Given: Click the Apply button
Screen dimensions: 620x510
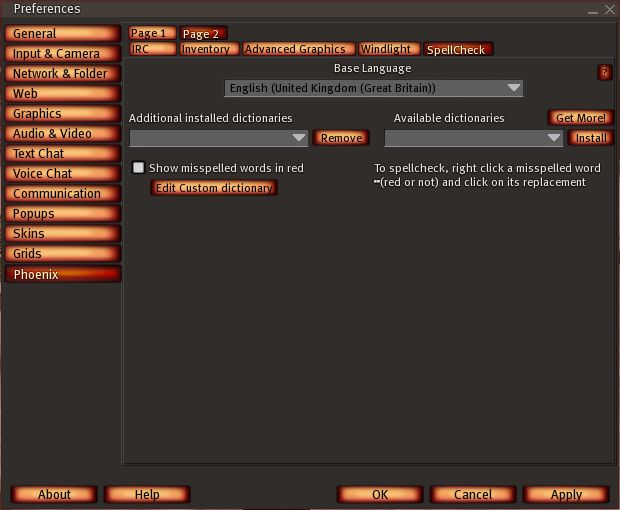Looking at the screenshot, I should point(566,494).
